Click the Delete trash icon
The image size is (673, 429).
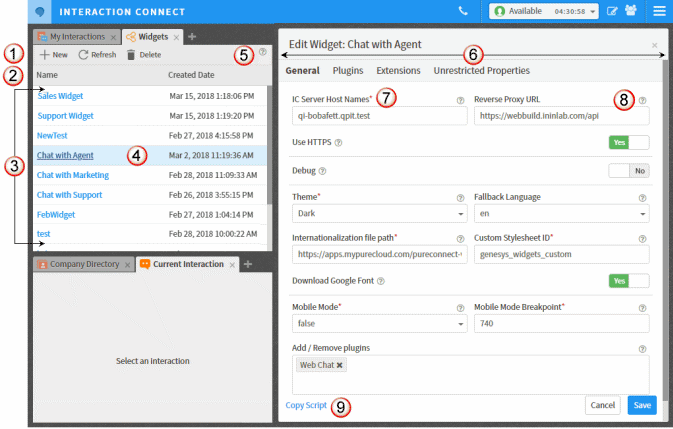tap(131, 55)
